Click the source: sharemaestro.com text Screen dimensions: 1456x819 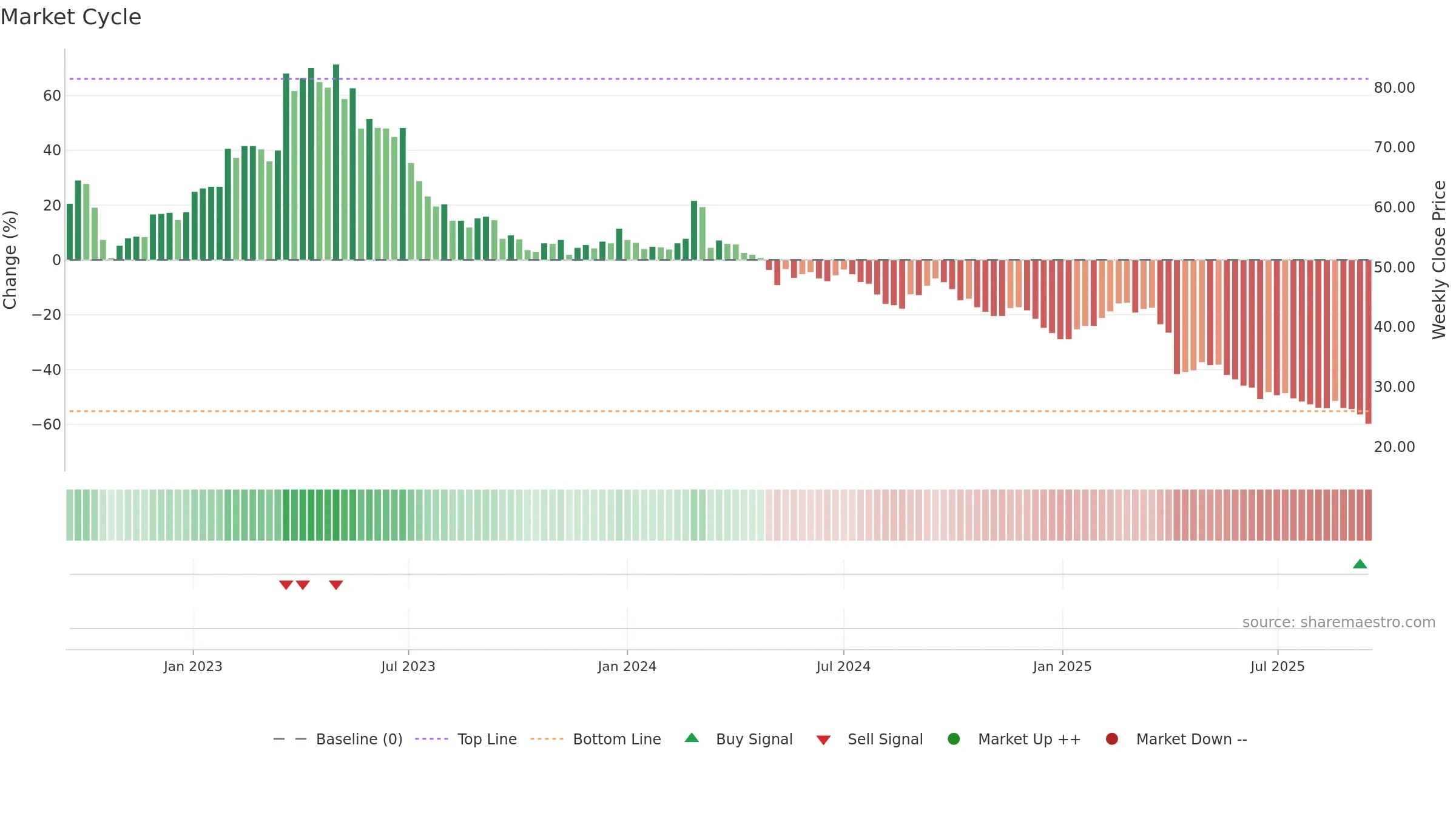[x=1339, y=622]
